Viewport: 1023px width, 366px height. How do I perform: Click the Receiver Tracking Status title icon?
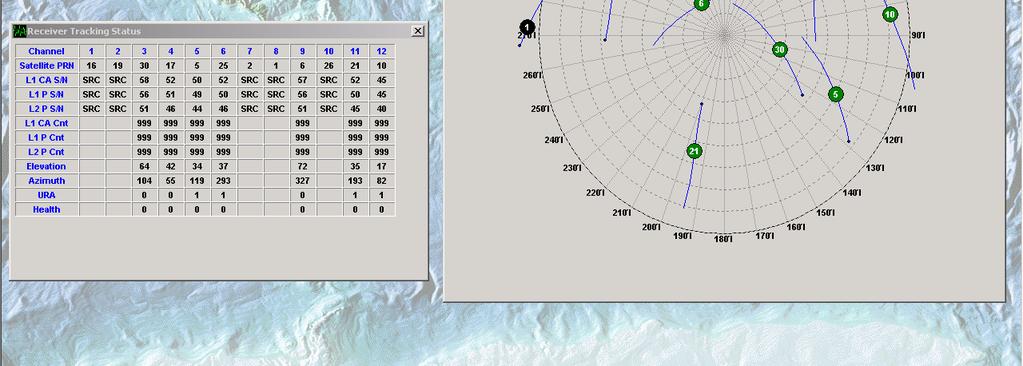[20, 31]
